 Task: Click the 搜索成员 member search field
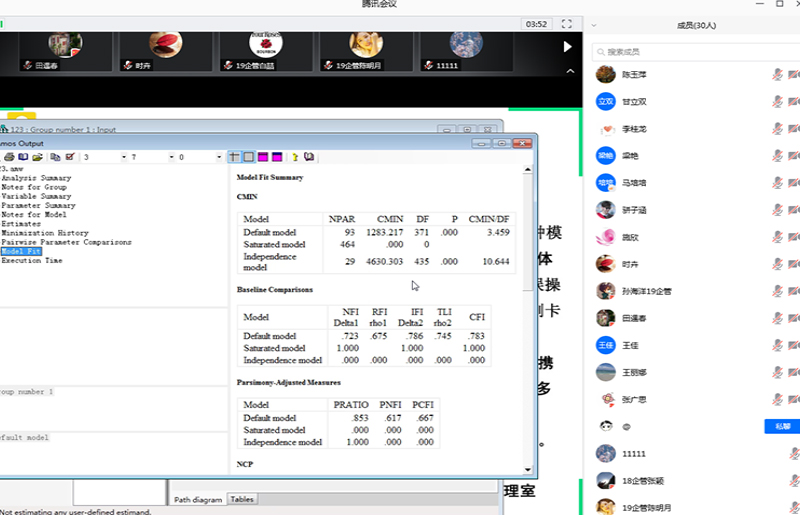[690, 51]
